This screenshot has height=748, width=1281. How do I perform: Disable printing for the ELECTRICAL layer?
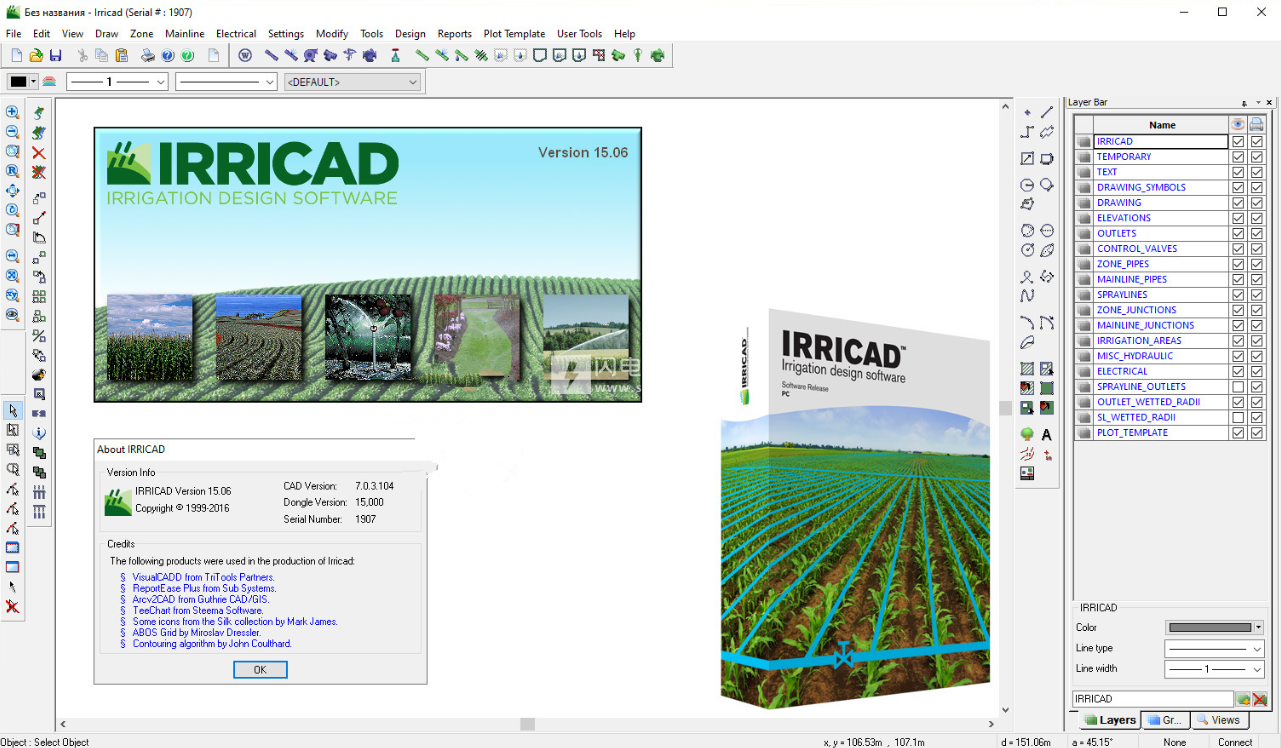pos(1257,372)
